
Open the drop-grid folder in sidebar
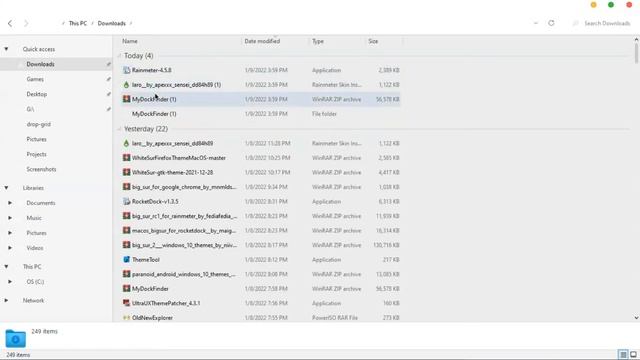point(39,124)
